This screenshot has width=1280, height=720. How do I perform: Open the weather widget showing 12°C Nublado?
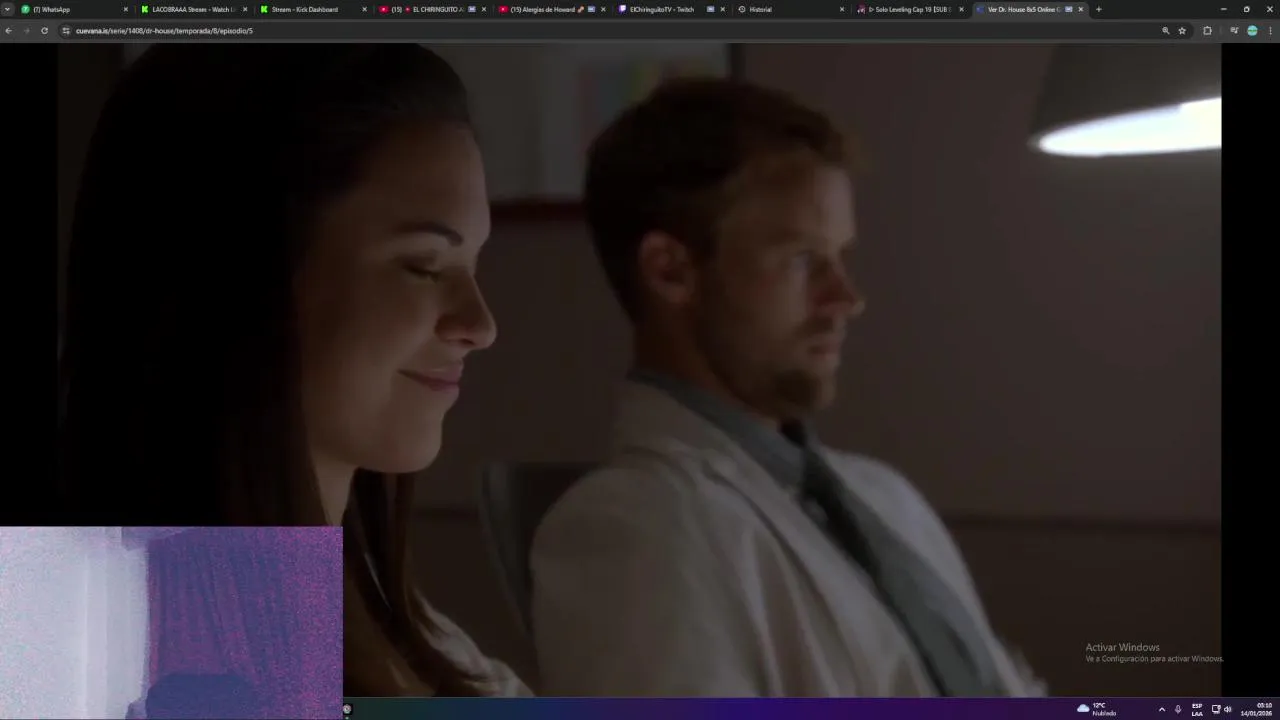1096,709
